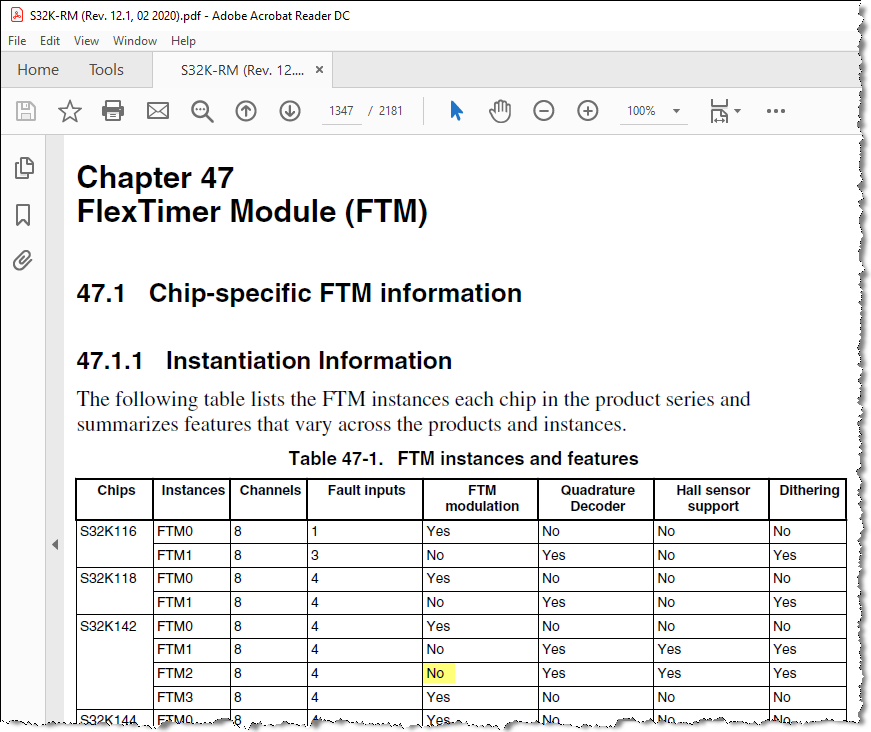Screen dimensions: 871x732
Task: Open the Help menu
Action: click(183, 41)
